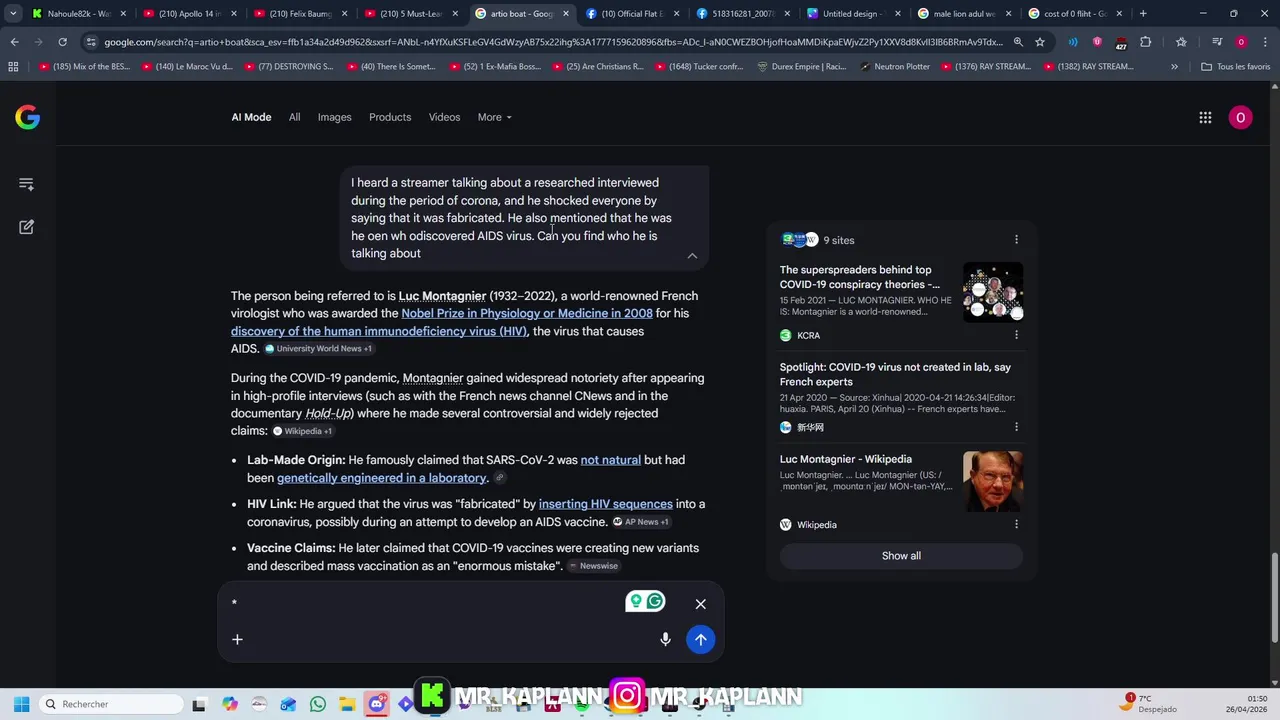Collapse the user question bubble
The image size is (1280, 720).
(692, 256)
